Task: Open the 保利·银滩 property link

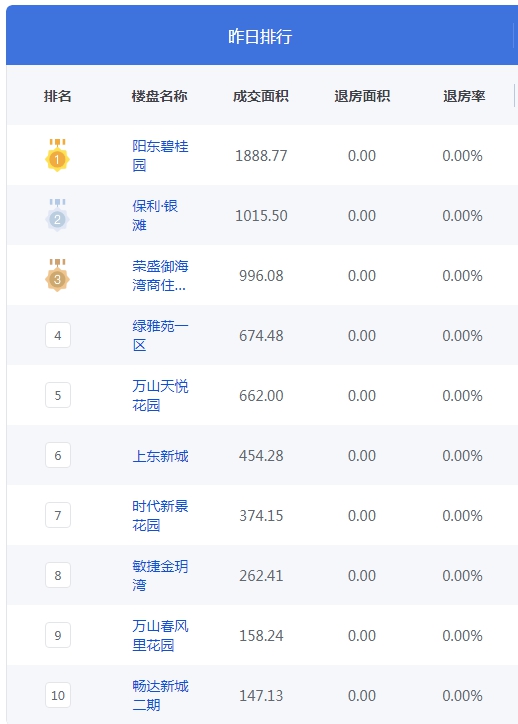Action: tap(155, 216)
